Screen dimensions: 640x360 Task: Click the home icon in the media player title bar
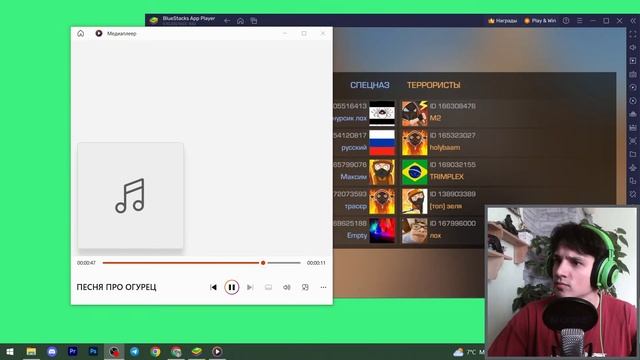point(80,33)
